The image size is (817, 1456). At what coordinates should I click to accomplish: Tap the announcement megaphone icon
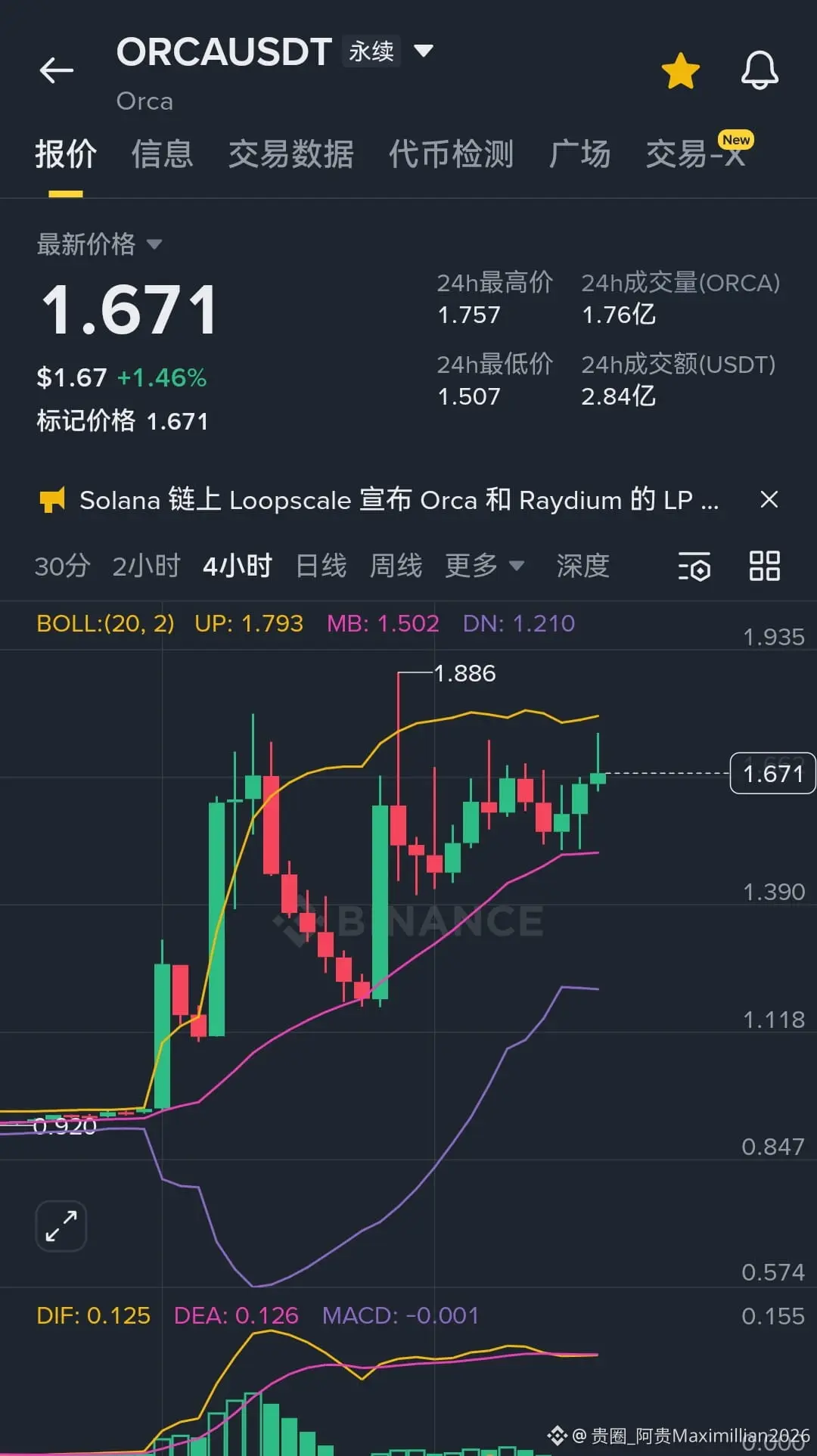[x=52, y=499]
